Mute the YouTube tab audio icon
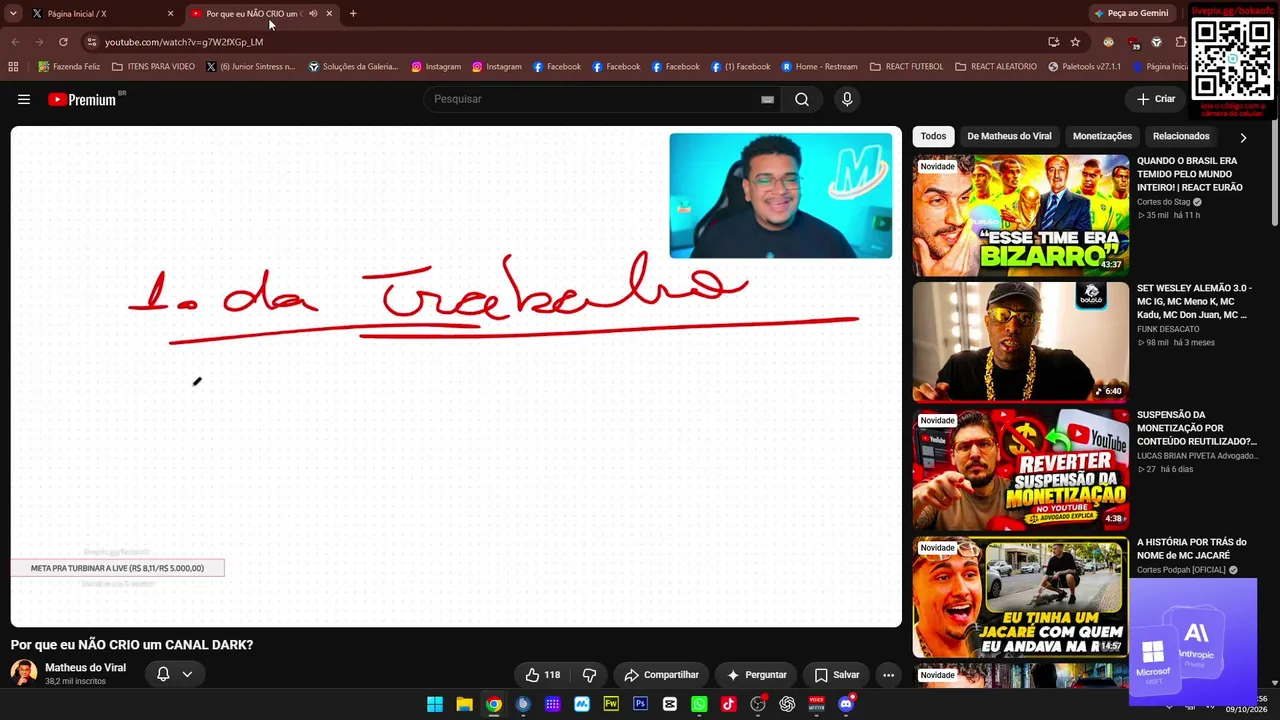The image size is (1280, 720). [313, 13]
